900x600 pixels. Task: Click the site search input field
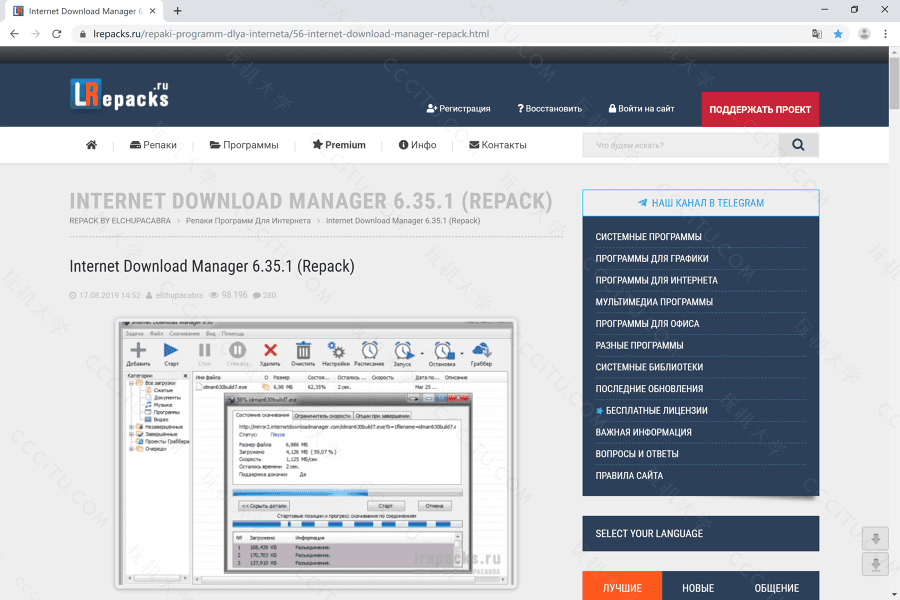point(680,145)
